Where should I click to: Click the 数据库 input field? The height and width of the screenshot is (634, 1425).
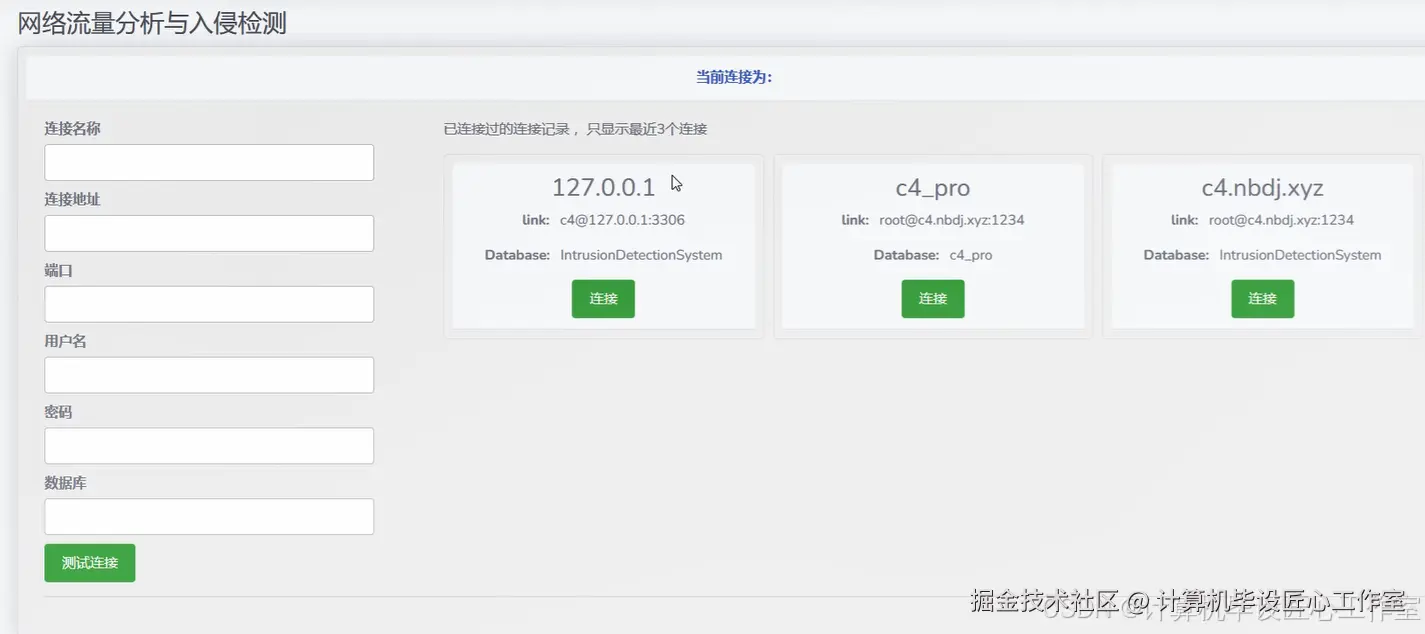[x=208, y=516]
